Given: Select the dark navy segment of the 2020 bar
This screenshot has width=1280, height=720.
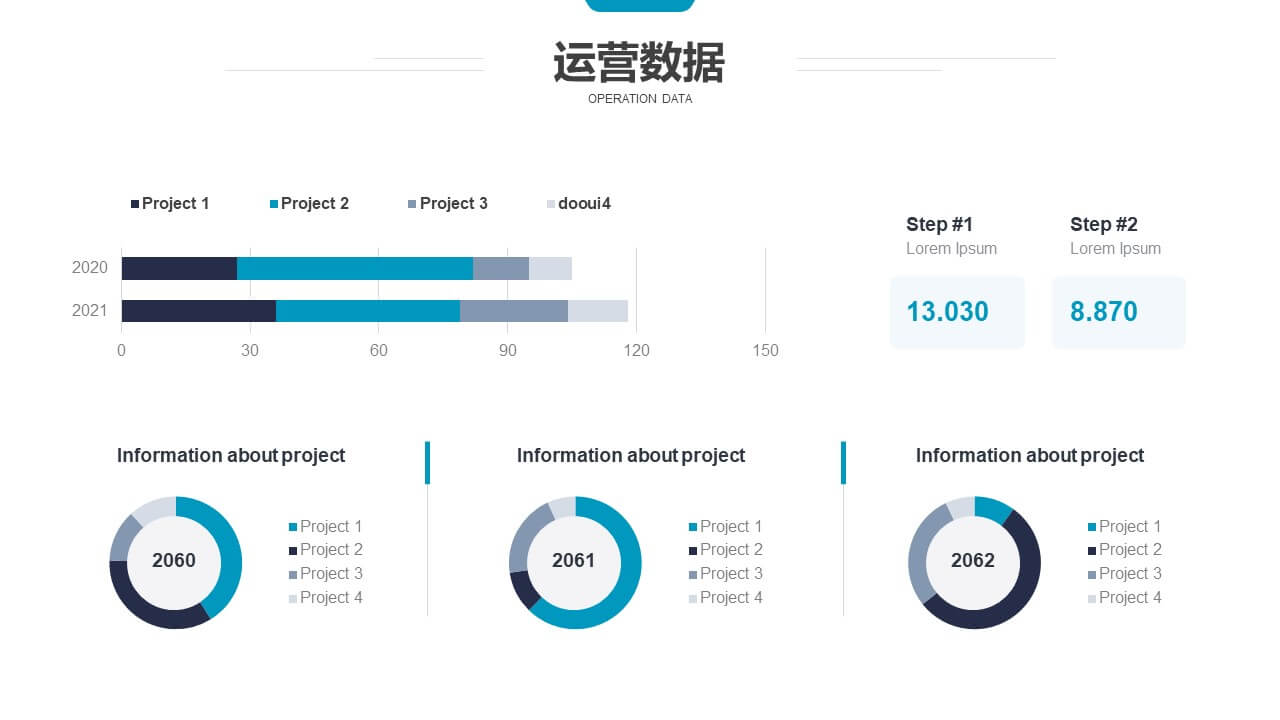Looking at the screenshot, I should (x=179, y=268).
